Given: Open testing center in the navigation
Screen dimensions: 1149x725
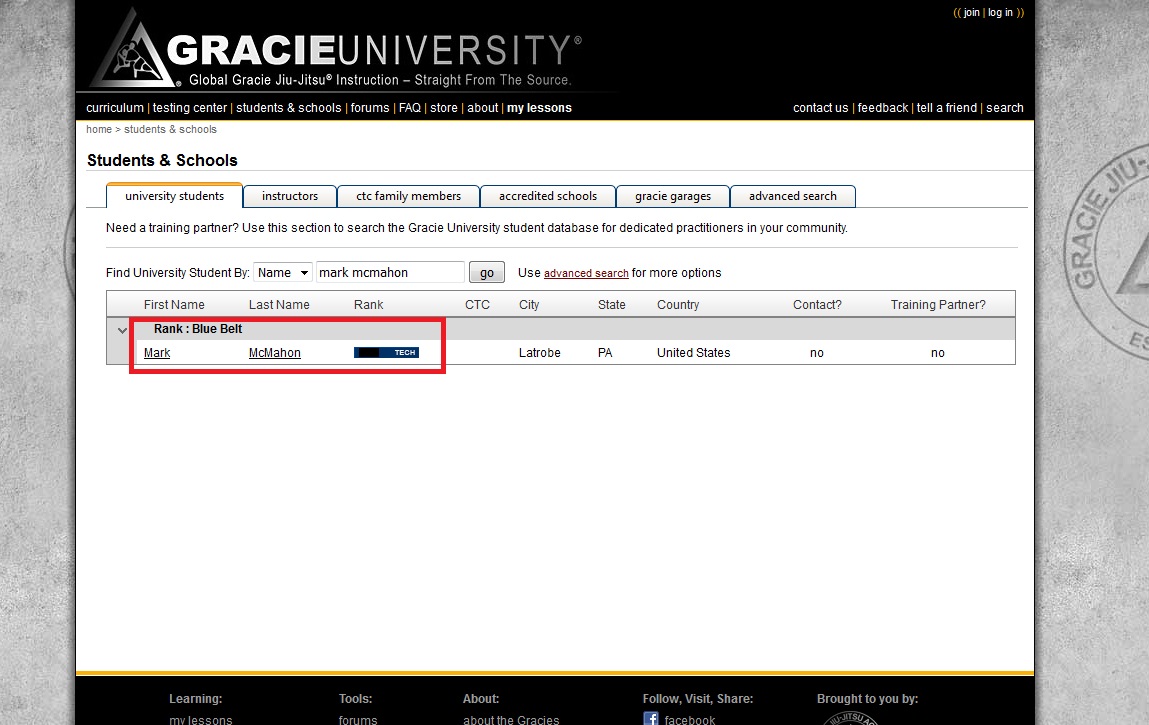Looking at the screenshot, I should click(190, 108).
